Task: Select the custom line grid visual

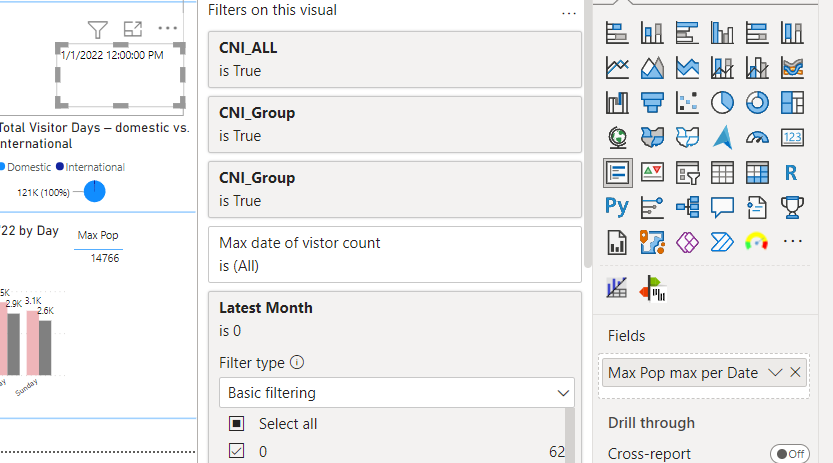Action: coord(616,288)
